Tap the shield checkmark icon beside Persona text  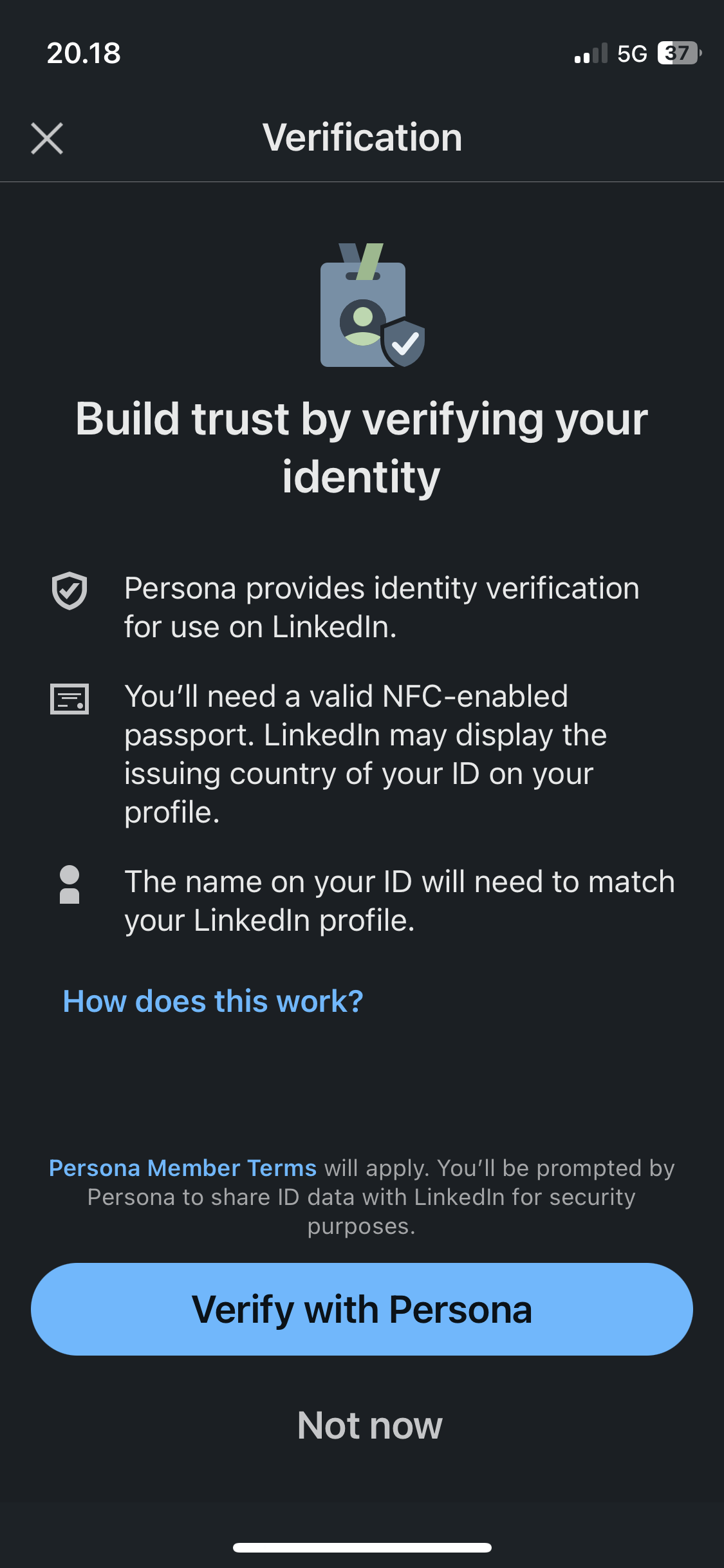coord(70,590)
